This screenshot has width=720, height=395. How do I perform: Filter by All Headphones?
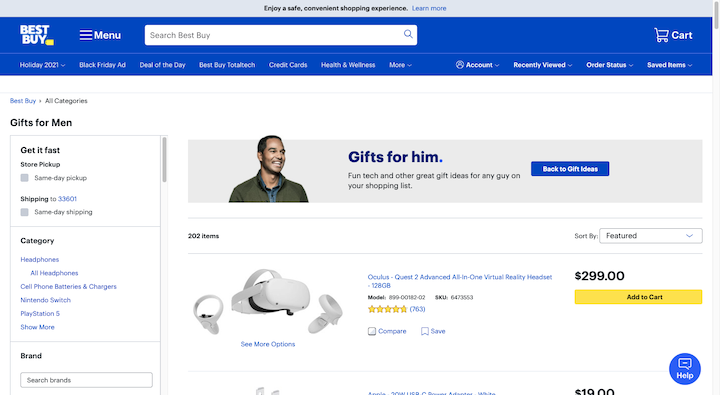[x=54, y=273]
